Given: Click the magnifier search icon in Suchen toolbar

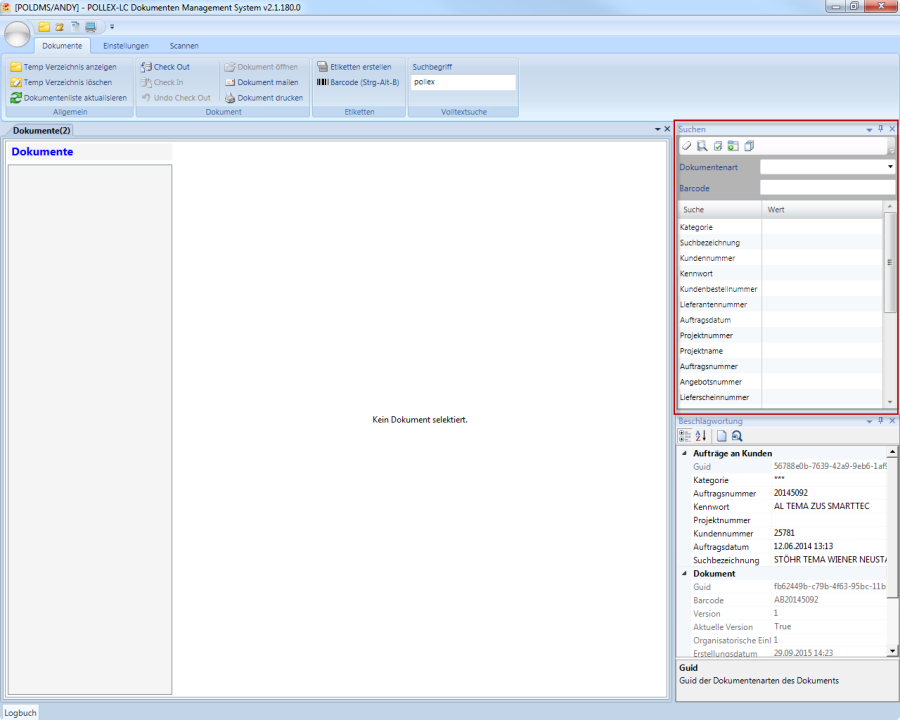Looking at the screenshot, I should pos(702,146).
